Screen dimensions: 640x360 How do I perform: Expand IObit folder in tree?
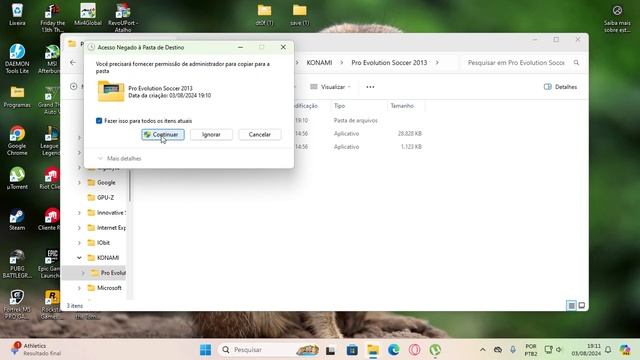click(x=79, y=243)
